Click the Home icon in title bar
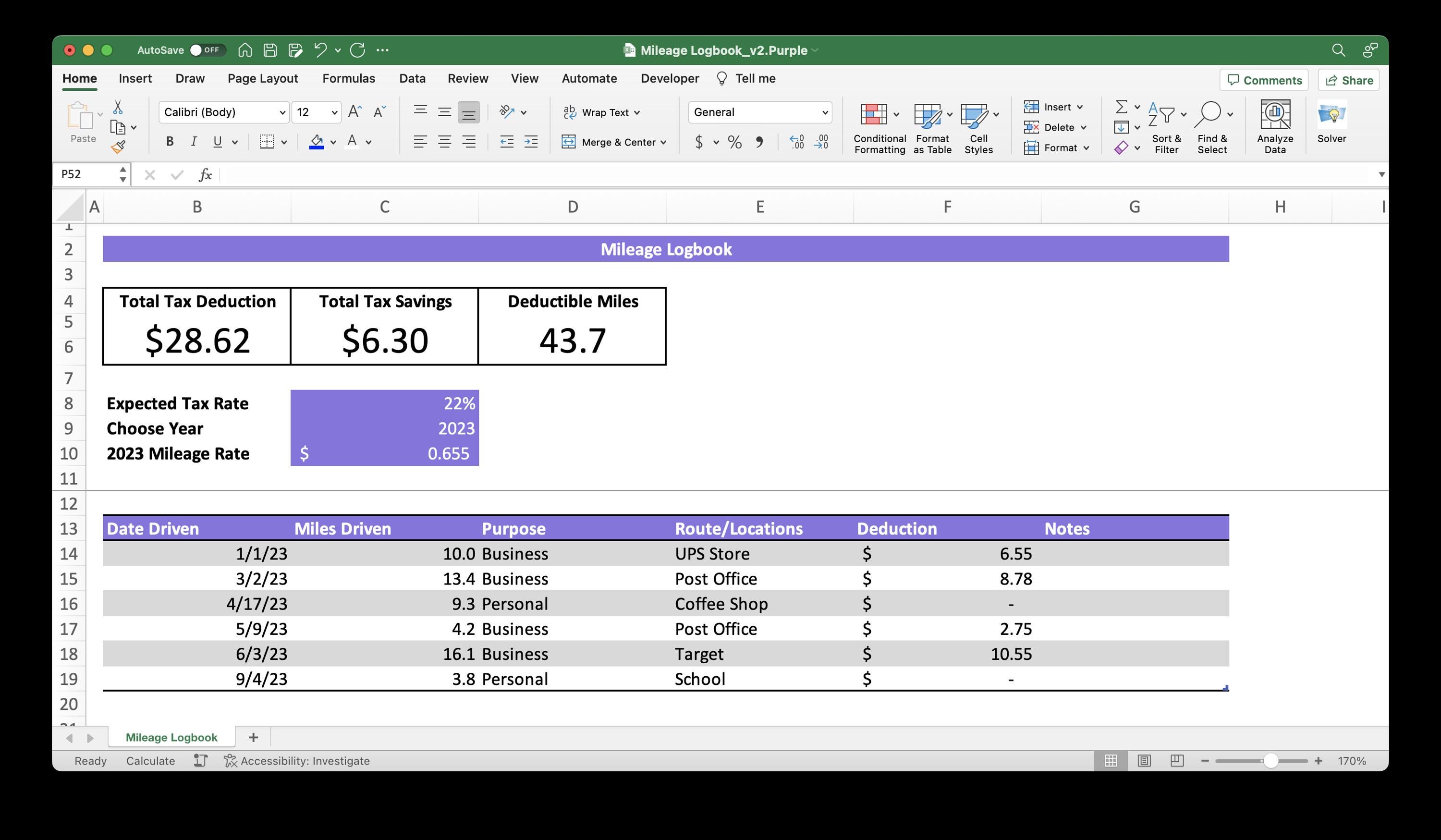 click(245, 50)
